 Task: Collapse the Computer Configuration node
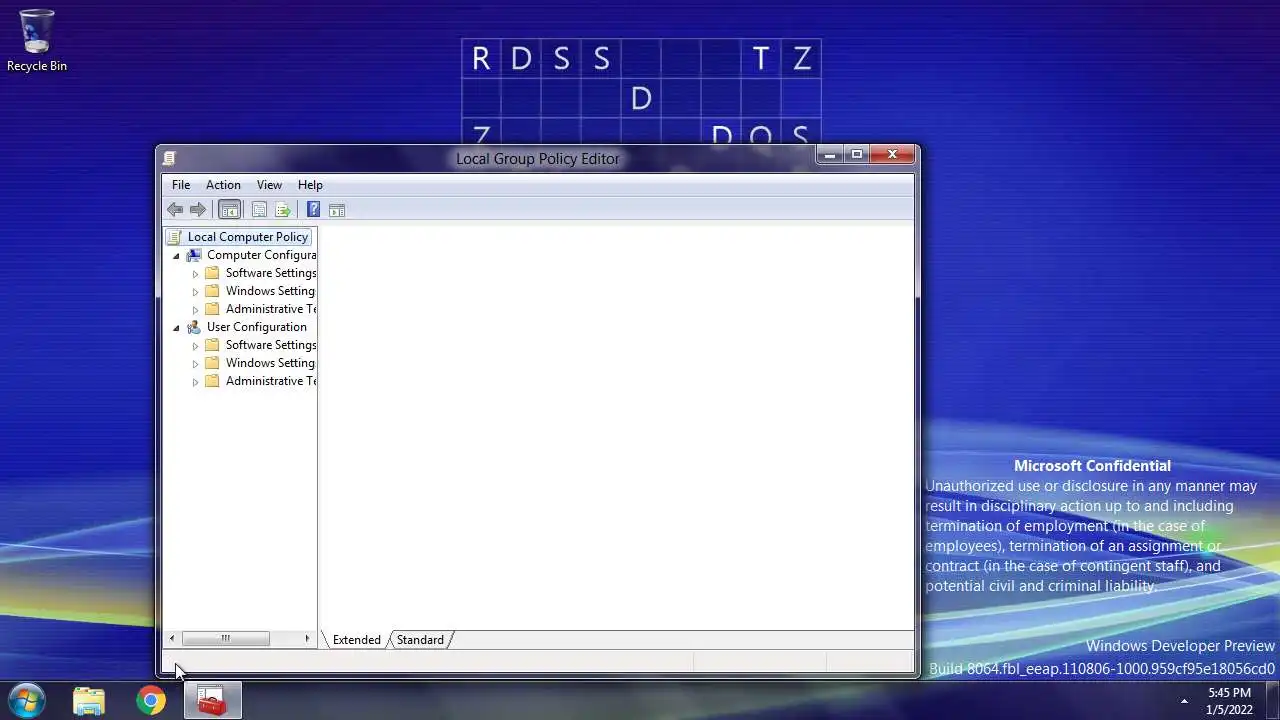click(176, 255)
